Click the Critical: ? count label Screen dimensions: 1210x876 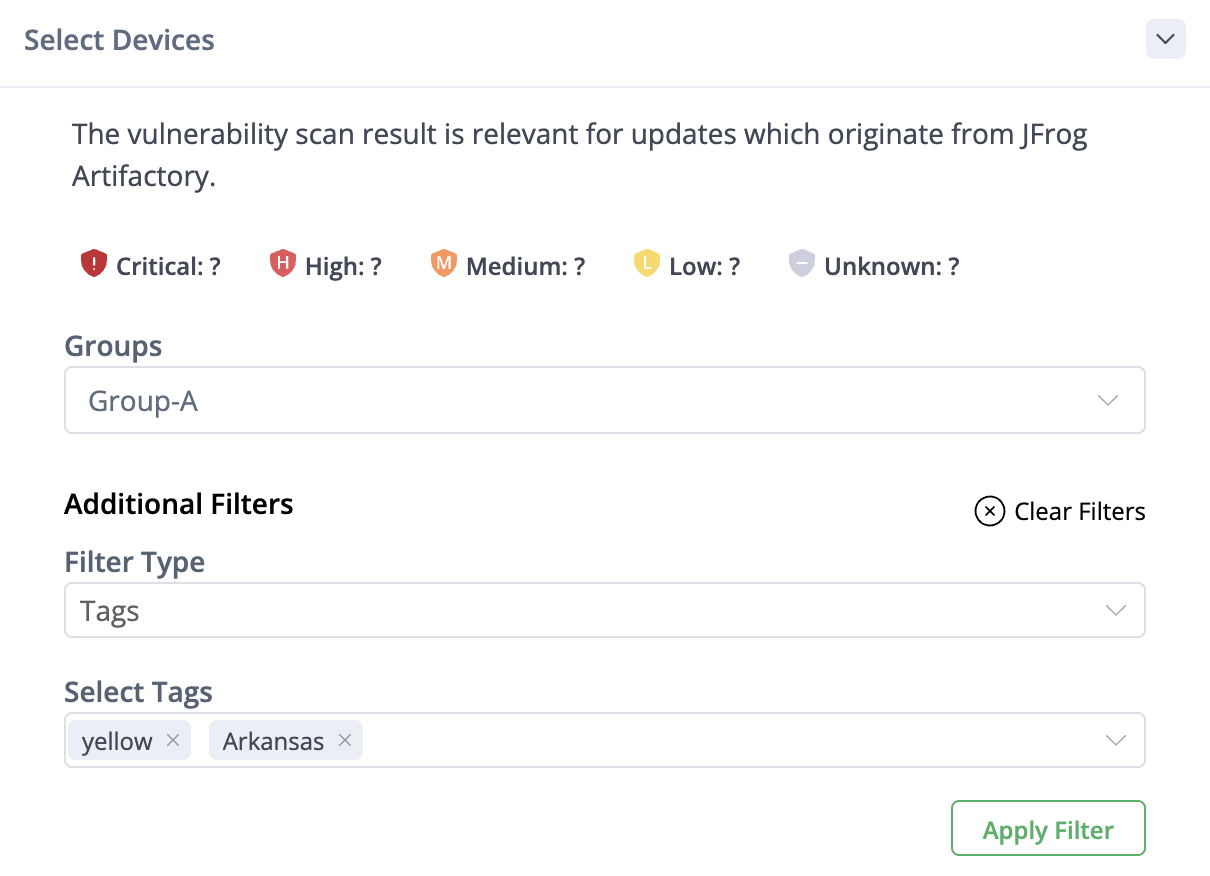point(168,267)
